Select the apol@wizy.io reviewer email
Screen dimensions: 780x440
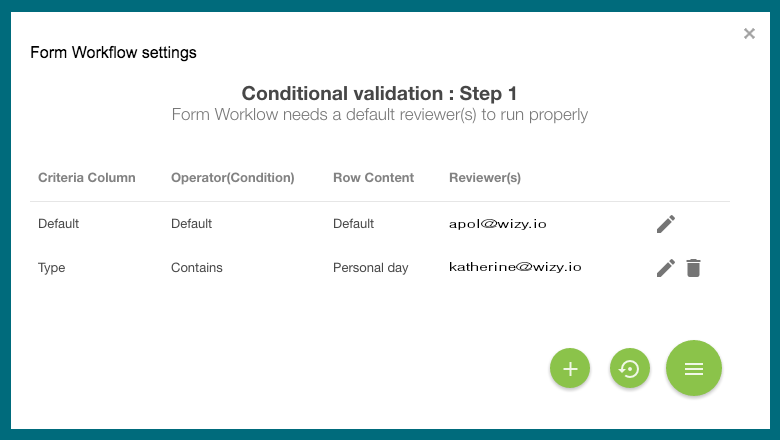497,224
